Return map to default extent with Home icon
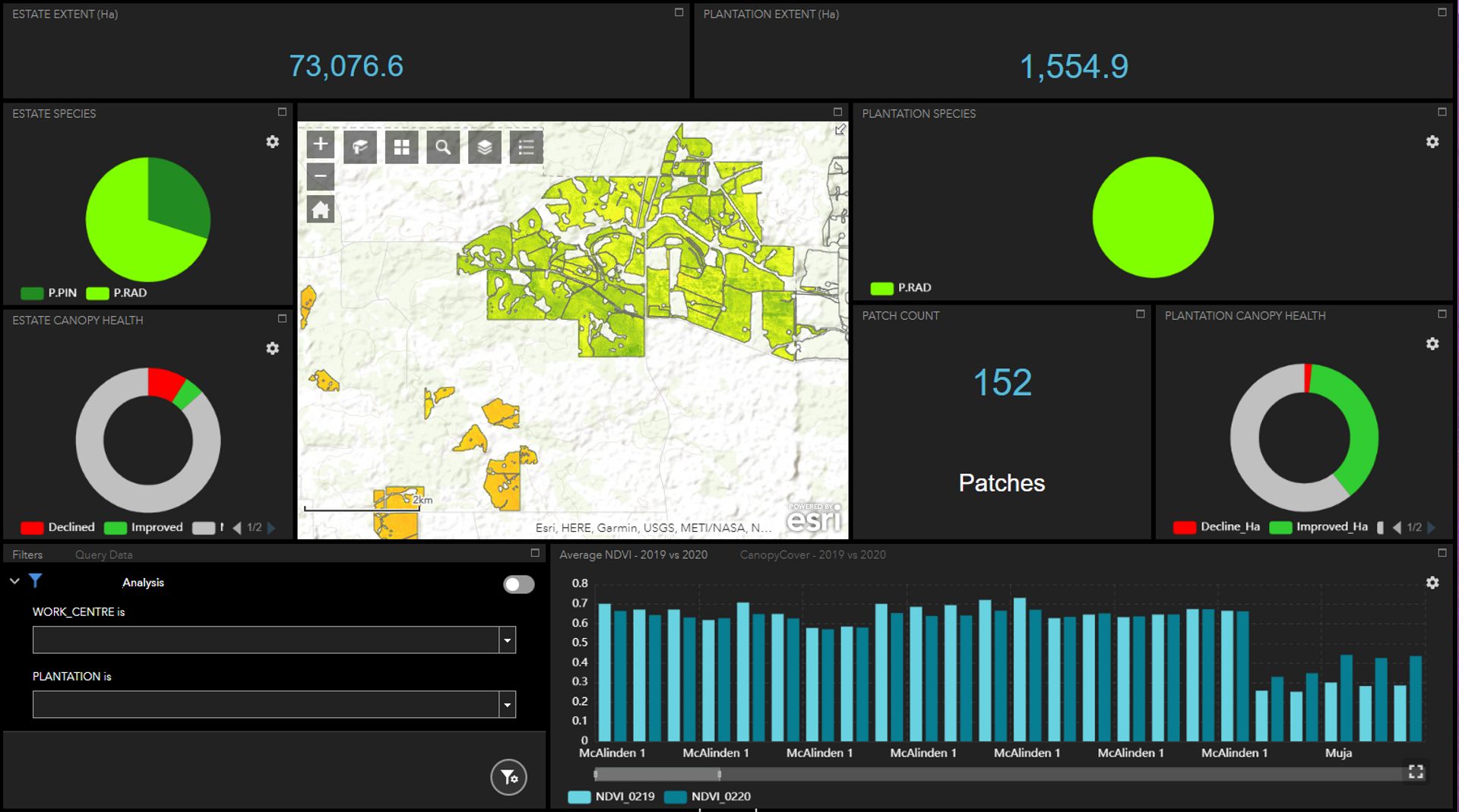The image size is (1459, 812). tap(320, 208)
